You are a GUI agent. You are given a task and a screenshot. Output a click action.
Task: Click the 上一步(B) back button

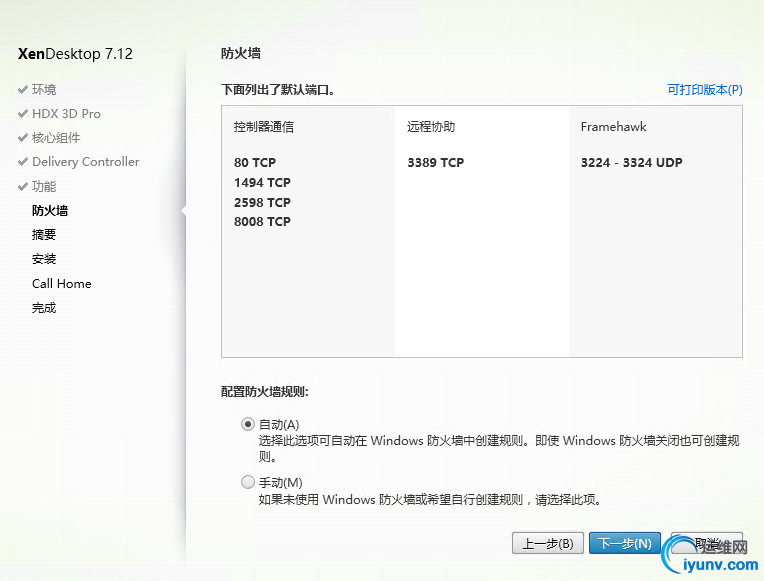tap(548, 543)
